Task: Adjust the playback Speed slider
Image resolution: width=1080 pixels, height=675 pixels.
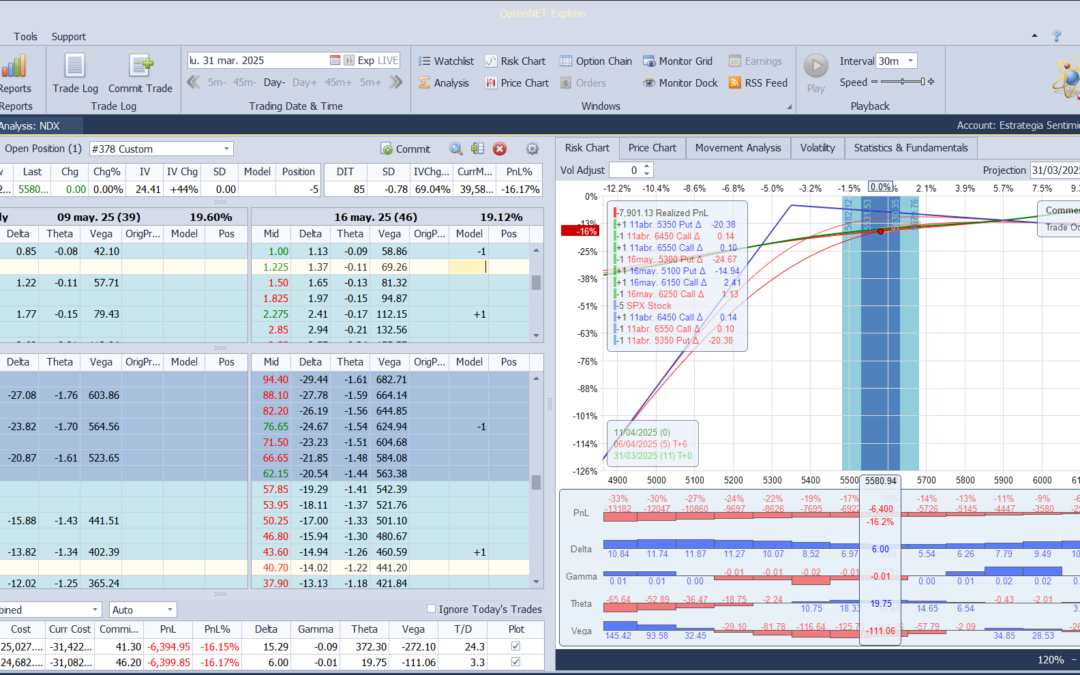Action: pyautogui.click(x=903, y=82)
